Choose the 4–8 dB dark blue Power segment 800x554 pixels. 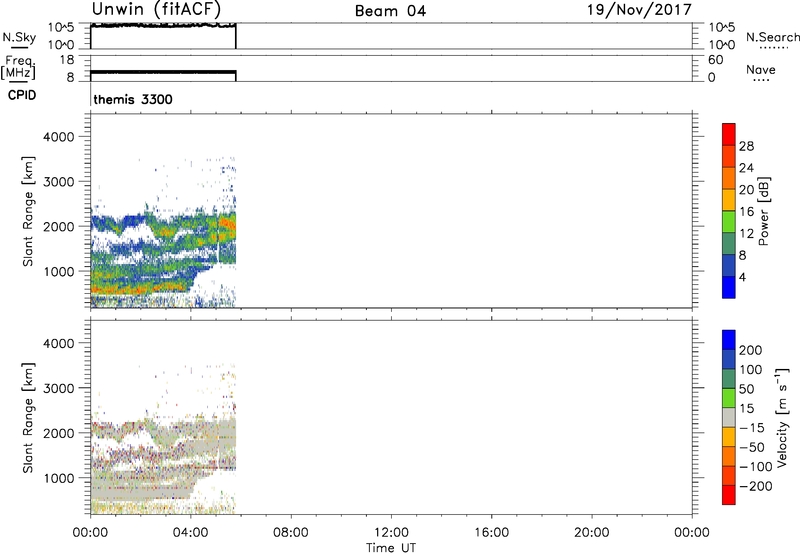click(x=729, y=265)
